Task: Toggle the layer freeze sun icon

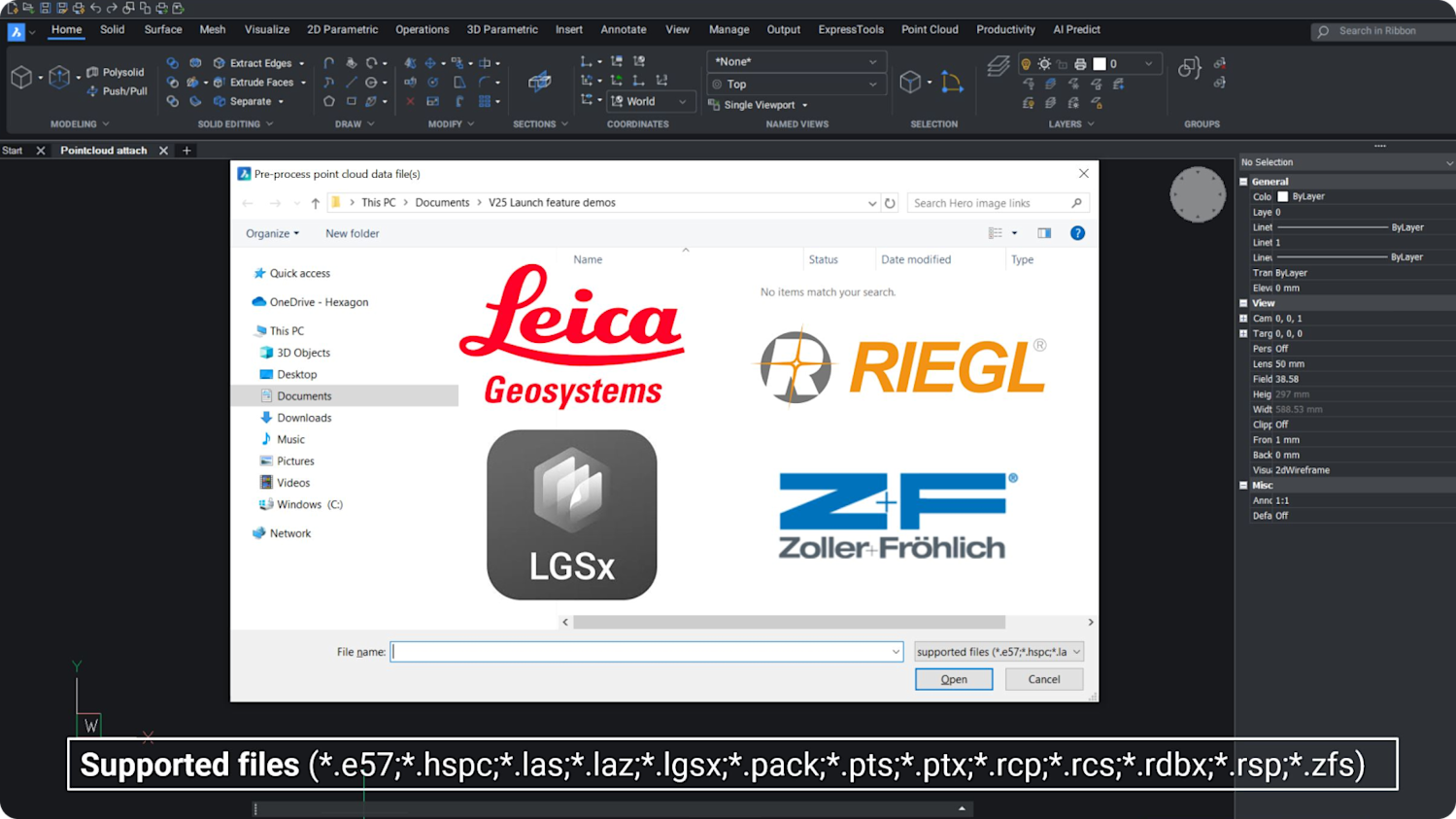Action: 1044,64
